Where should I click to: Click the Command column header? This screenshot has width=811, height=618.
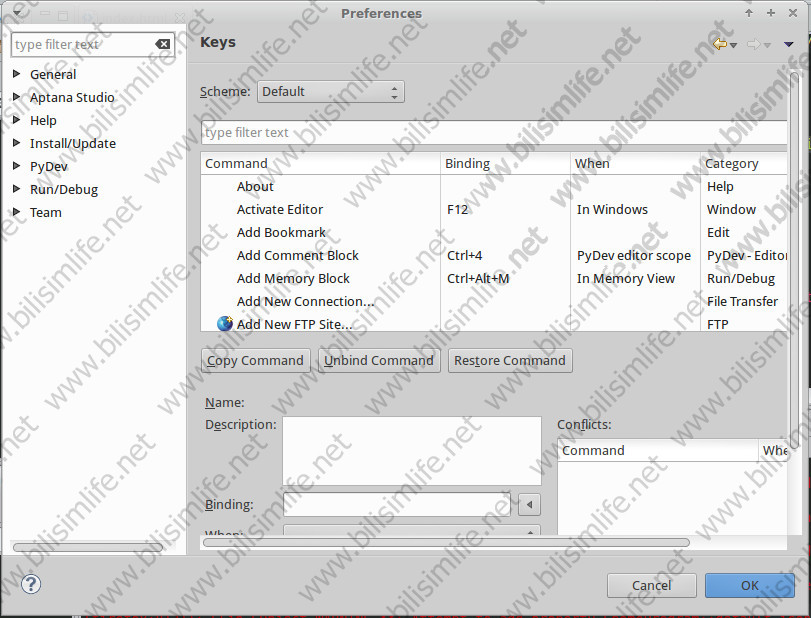[320, 163]
